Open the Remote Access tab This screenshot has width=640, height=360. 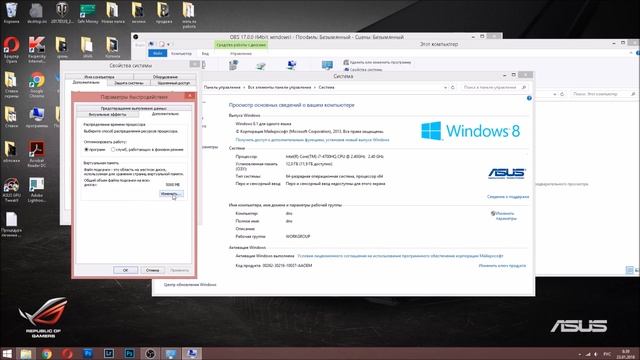(173, 83)
